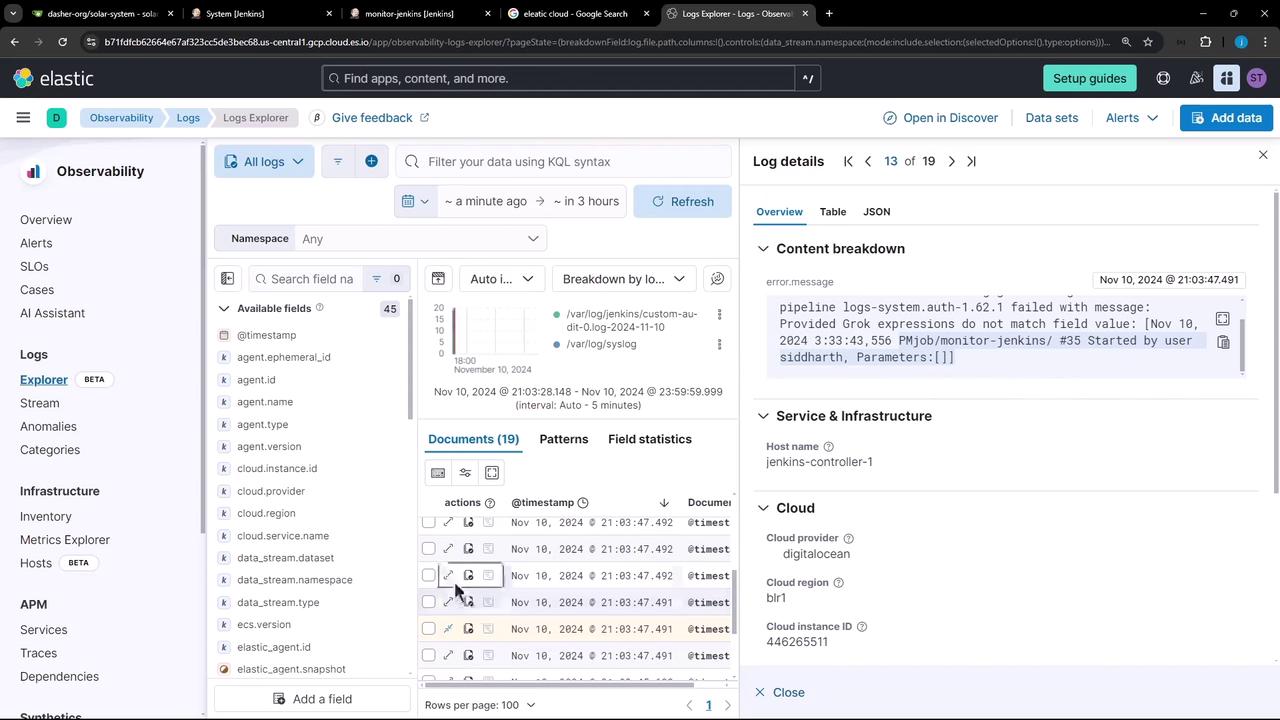Click Open in Discover link
The image size is (1280, 720).
(941, 118)
